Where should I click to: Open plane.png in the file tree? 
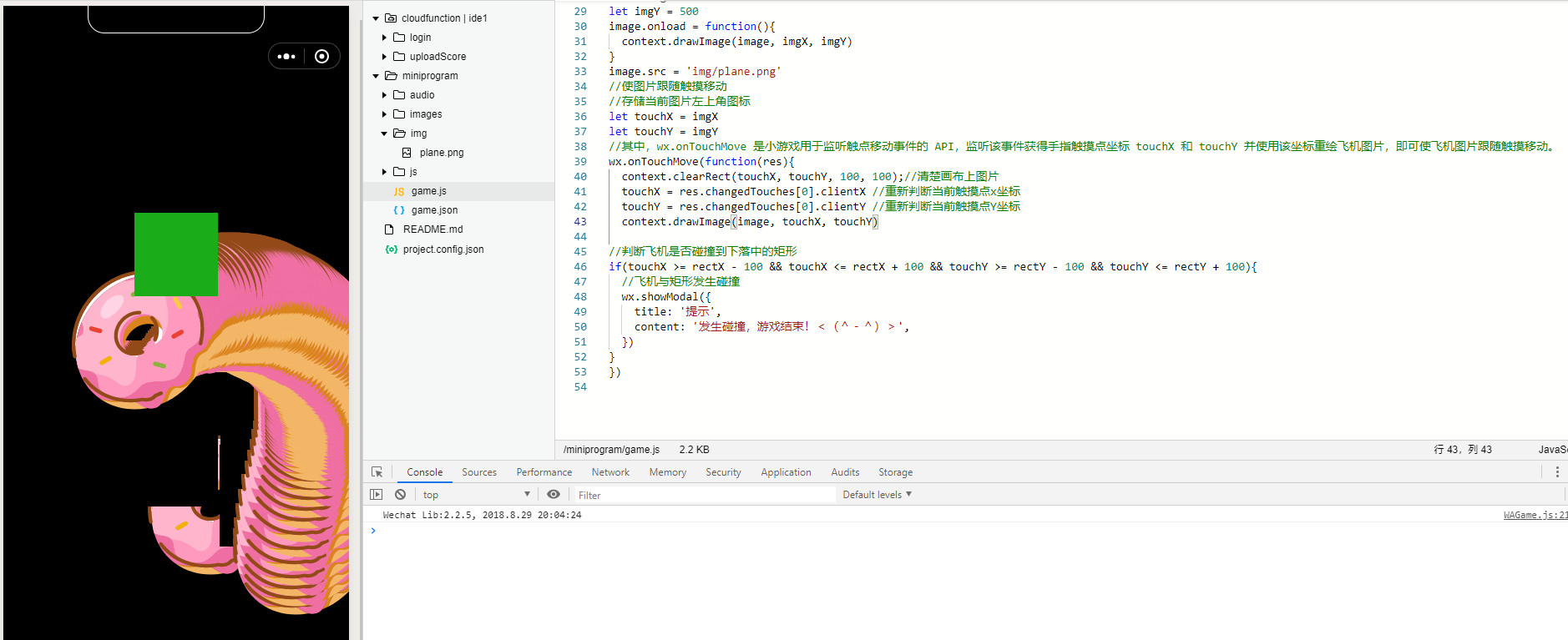pos(442,153)
